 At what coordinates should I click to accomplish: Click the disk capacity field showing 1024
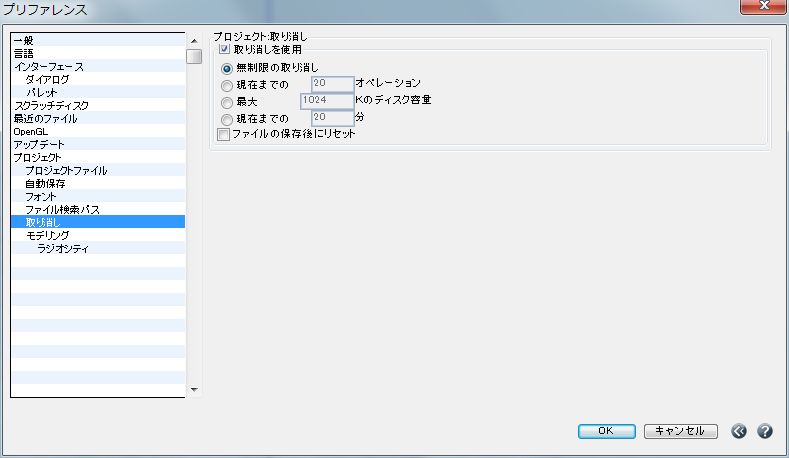pos(327,101)
